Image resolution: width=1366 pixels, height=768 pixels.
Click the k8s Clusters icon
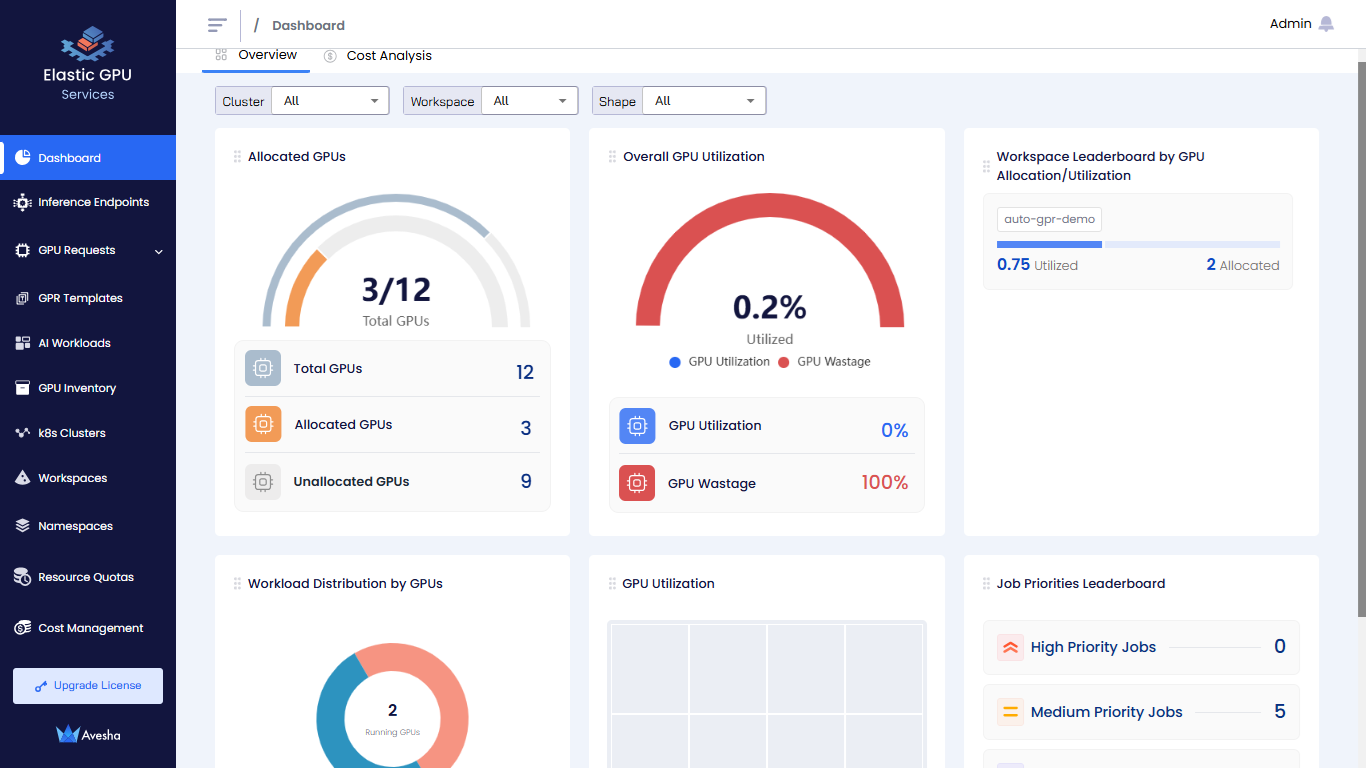pyautogui.click(x=22, y=433)
